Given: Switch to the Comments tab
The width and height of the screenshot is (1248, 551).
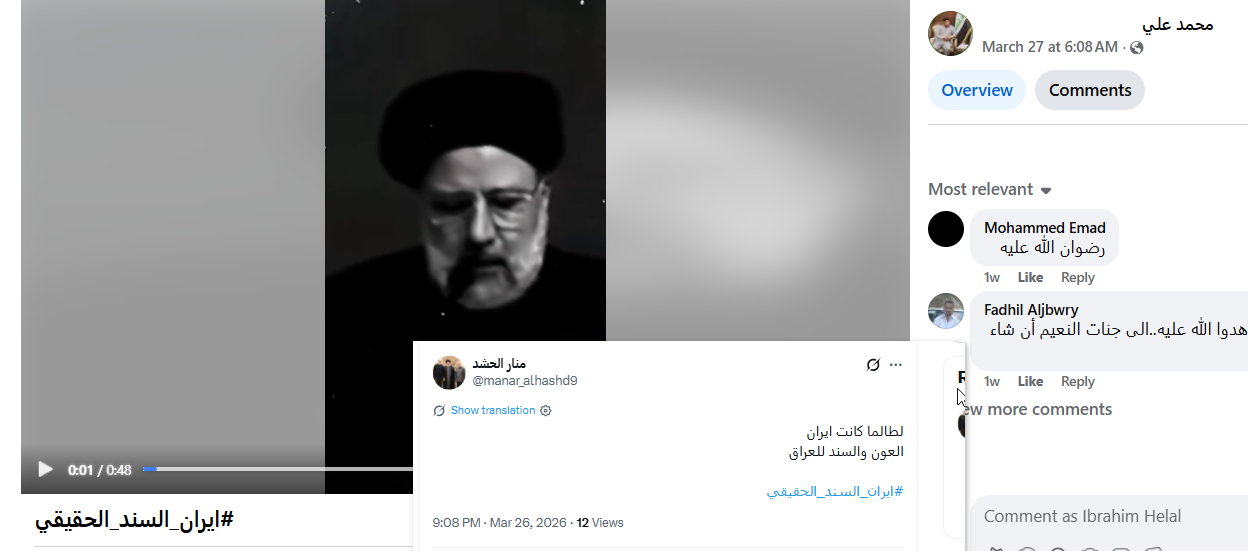Looking at the screenshot, I should pos(1090,90).
